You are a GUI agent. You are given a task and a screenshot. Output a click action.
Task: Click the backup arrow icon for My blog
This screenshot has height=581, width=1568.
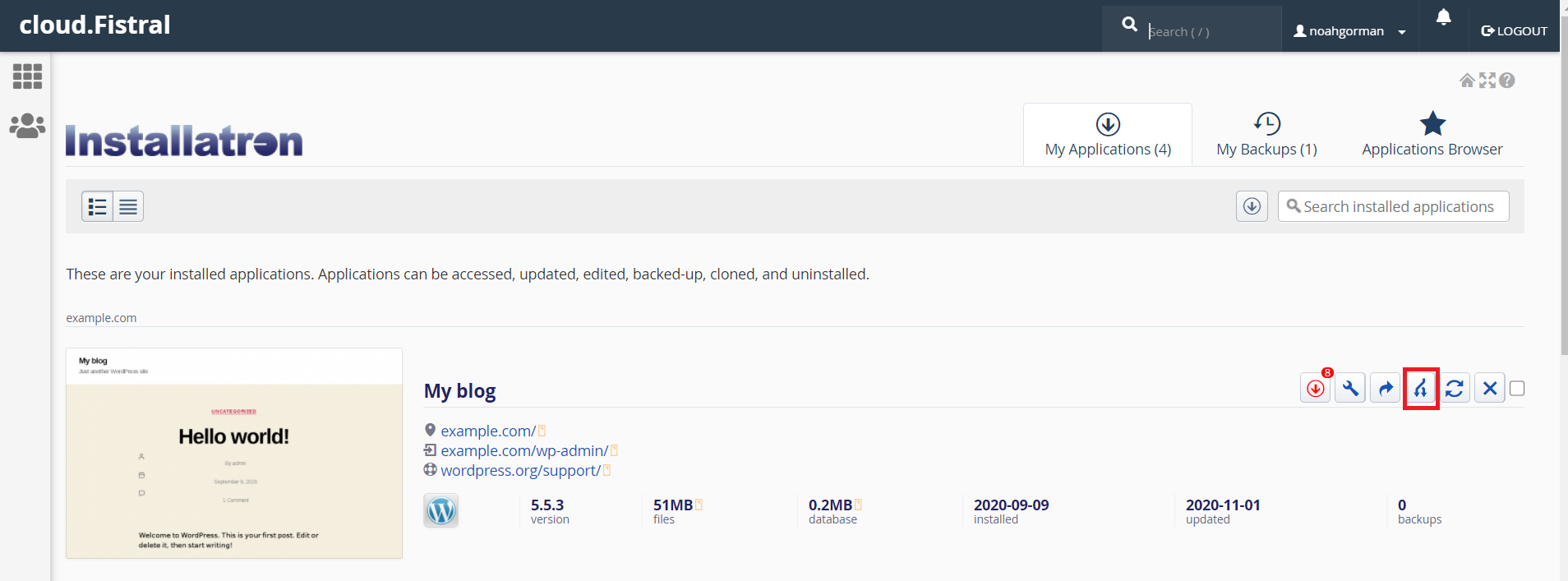[1386, 389]
